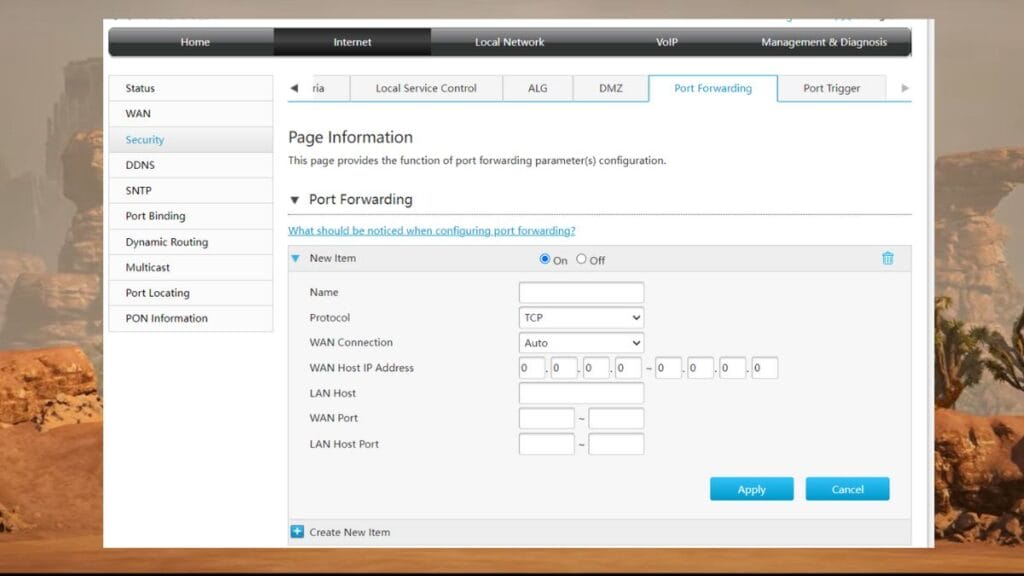Switch to the Port Trigger tab
This screenshot has width=1024, height=576.
coord(831,88)
